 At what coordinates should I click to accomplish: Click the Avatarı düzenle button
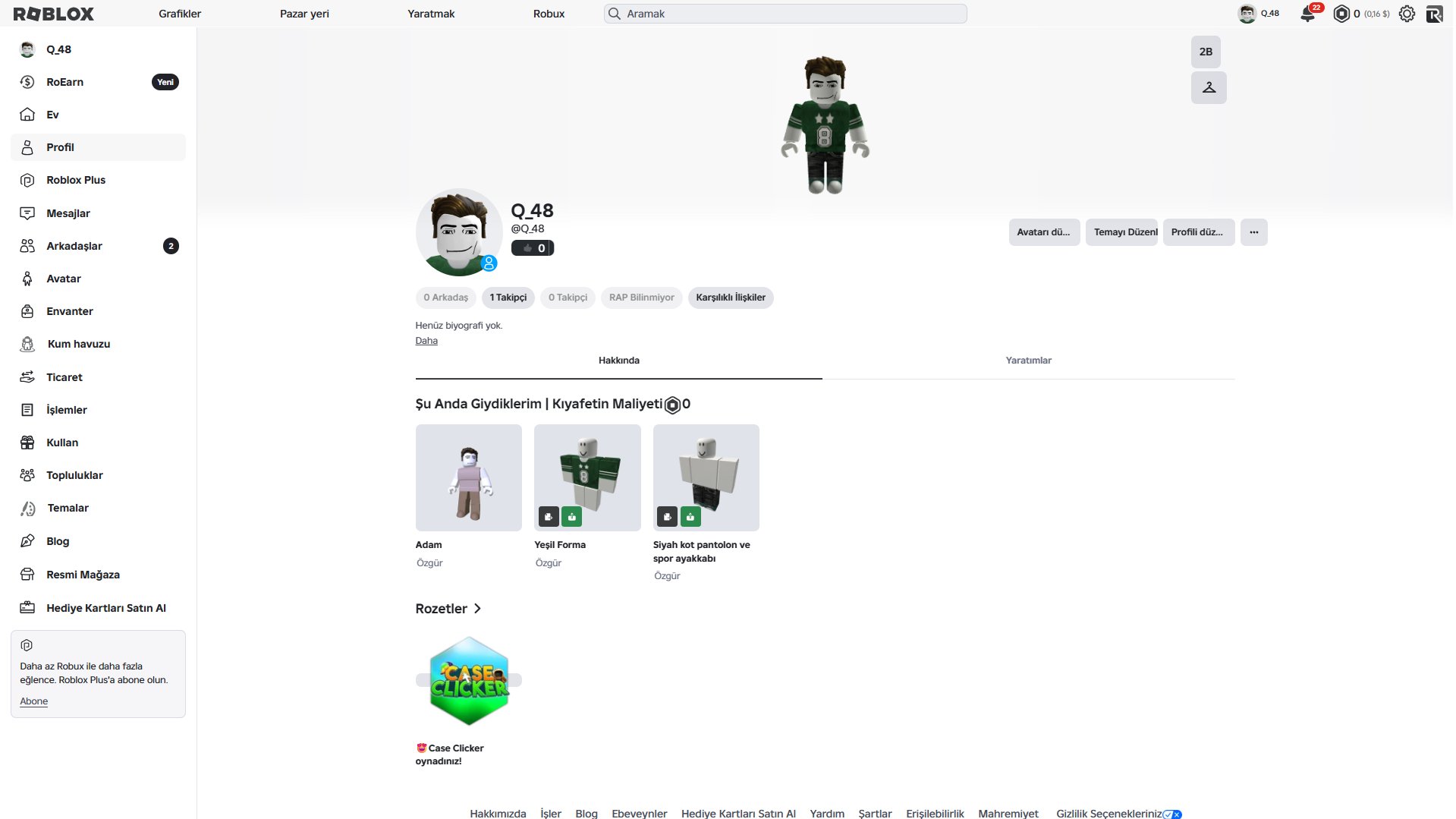coord(1044,232)
